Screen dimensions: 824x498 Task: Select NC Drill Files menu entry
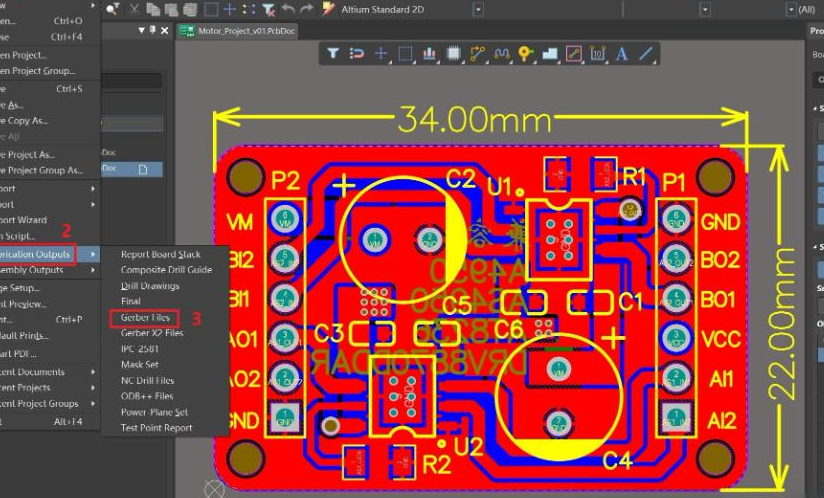pos(147,381)
